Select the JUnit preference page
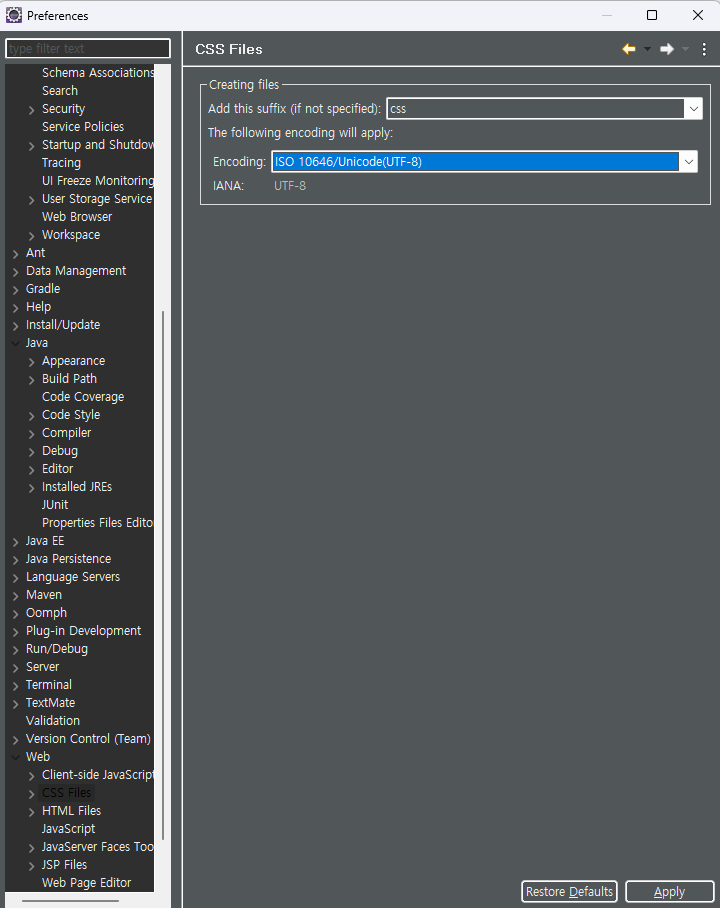 click(55, 505)
